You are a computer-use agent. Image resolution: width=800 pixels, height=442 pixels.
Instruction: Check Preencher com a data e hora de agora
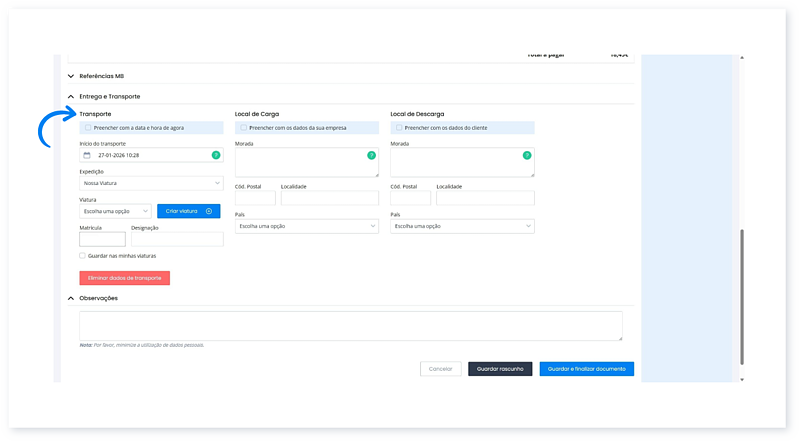(x=88, y=128)
